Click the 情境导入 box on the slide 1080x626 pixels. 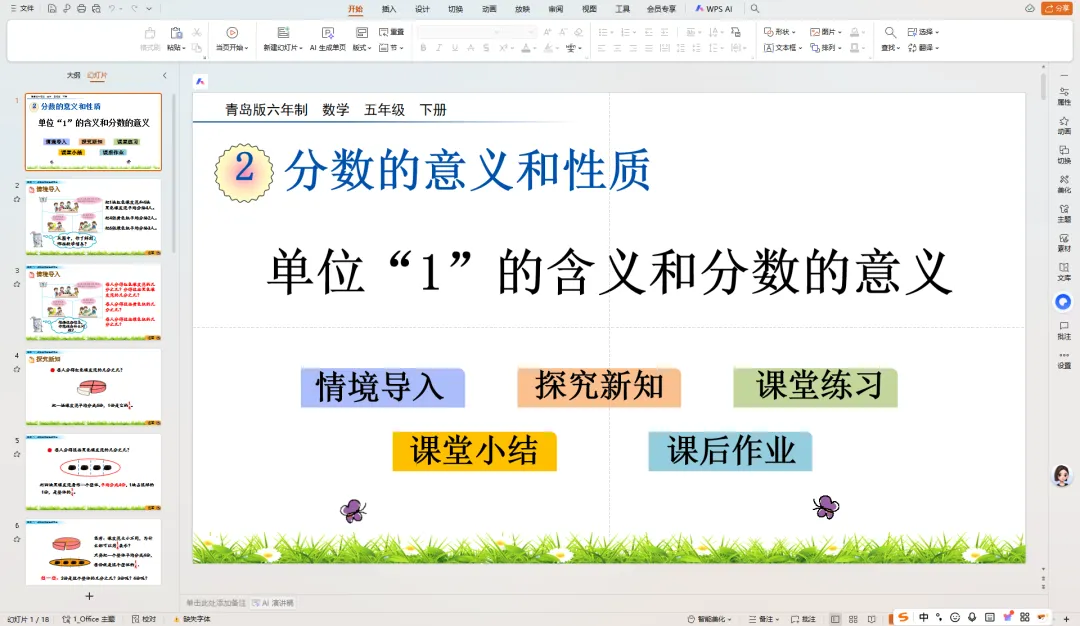(382, 387)
